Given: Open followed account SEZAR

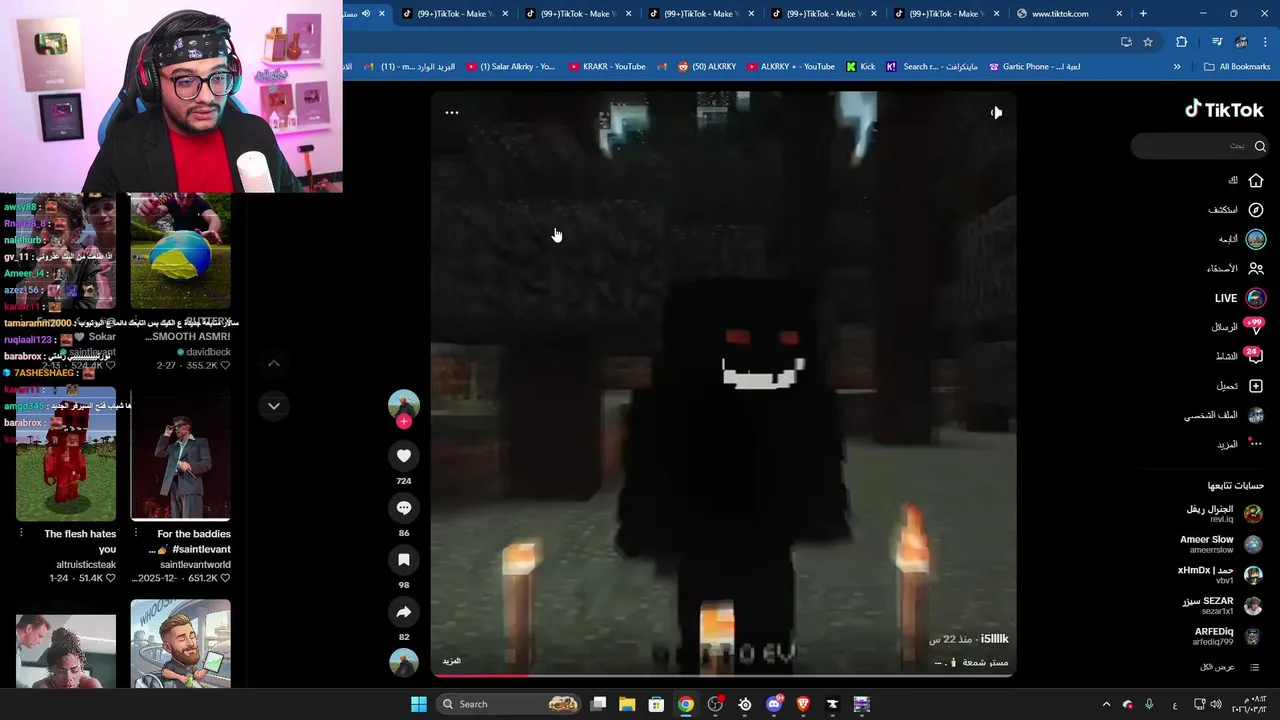Looking at the screenshot, I should click(1222, 606).
